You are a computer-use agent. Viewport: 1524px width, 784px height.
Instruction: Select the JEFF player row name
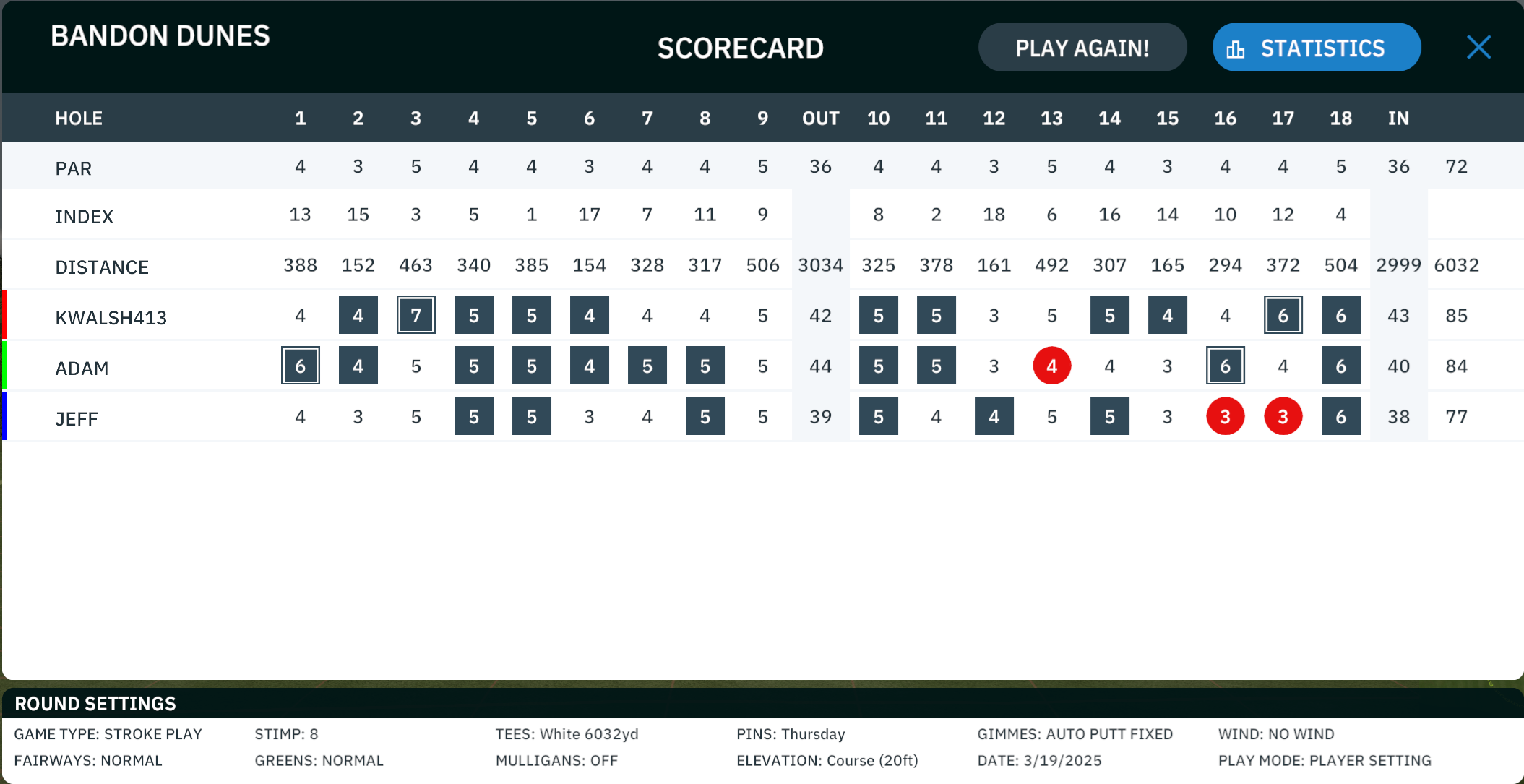click(x=77, y=418)
